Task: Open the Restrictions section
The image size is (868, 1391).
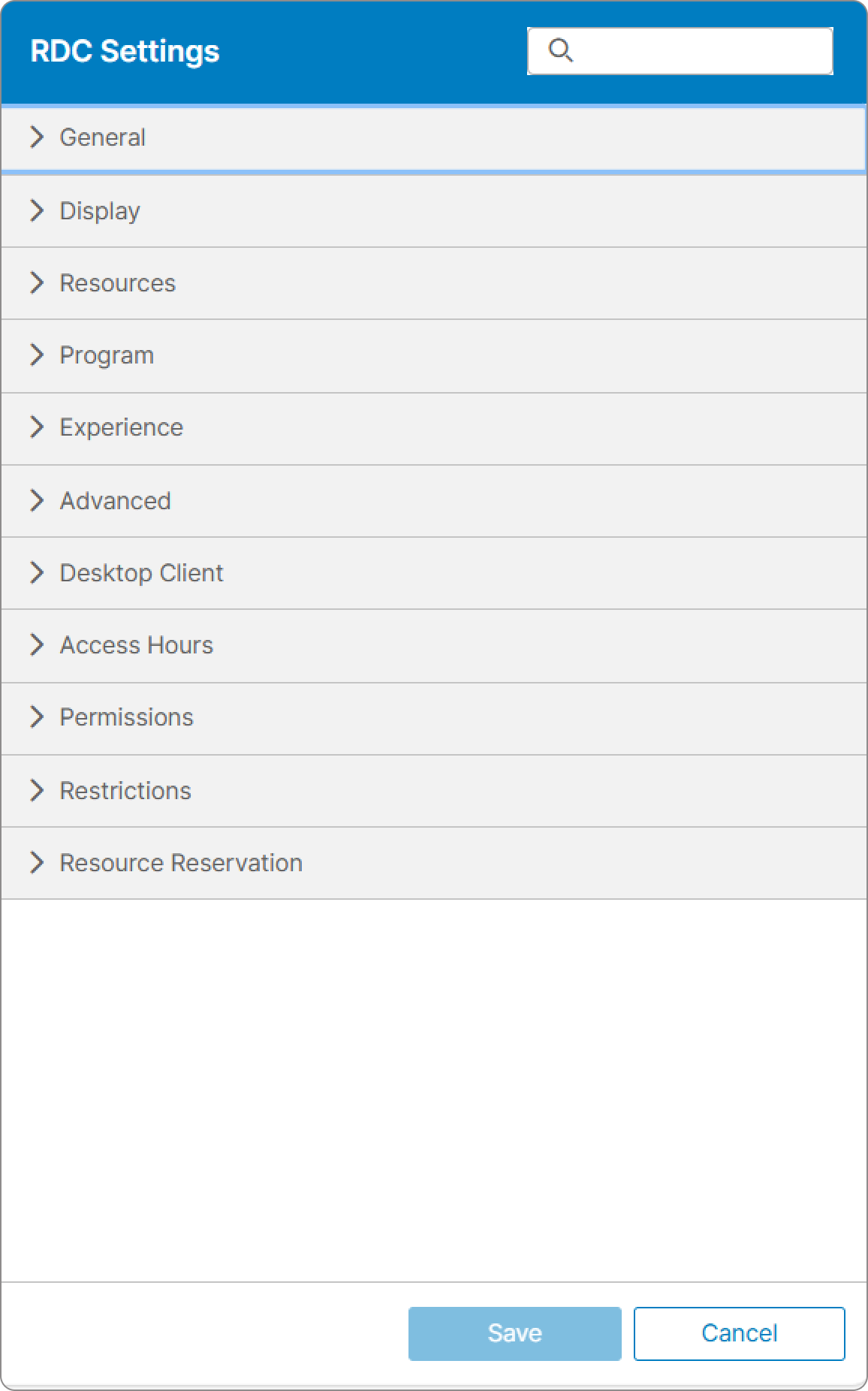Action: tap(125, 790)
